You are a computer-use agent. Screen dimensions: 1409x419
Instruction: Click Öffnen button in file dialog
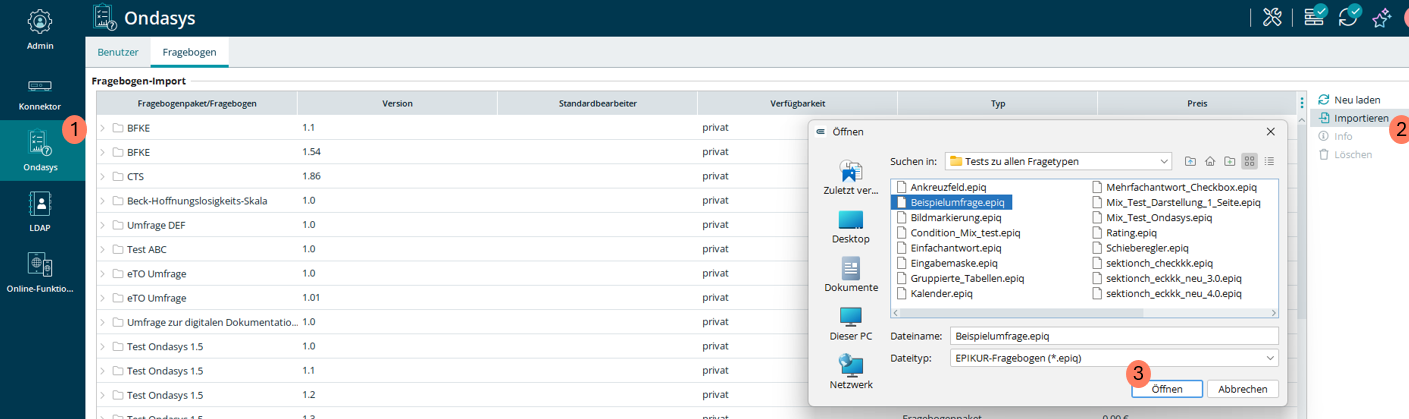click(1166, 389)
